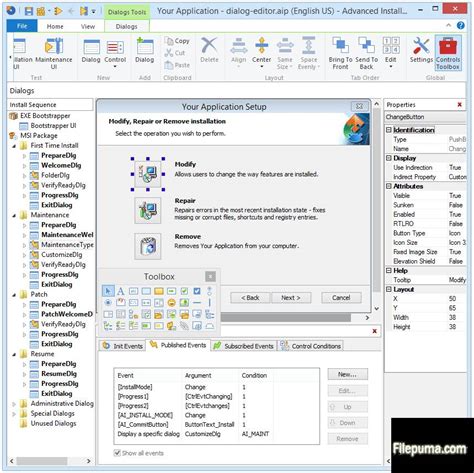Select the horizontal line control in the Toolbox
The image size is (474, 473).
pos(197,303)
